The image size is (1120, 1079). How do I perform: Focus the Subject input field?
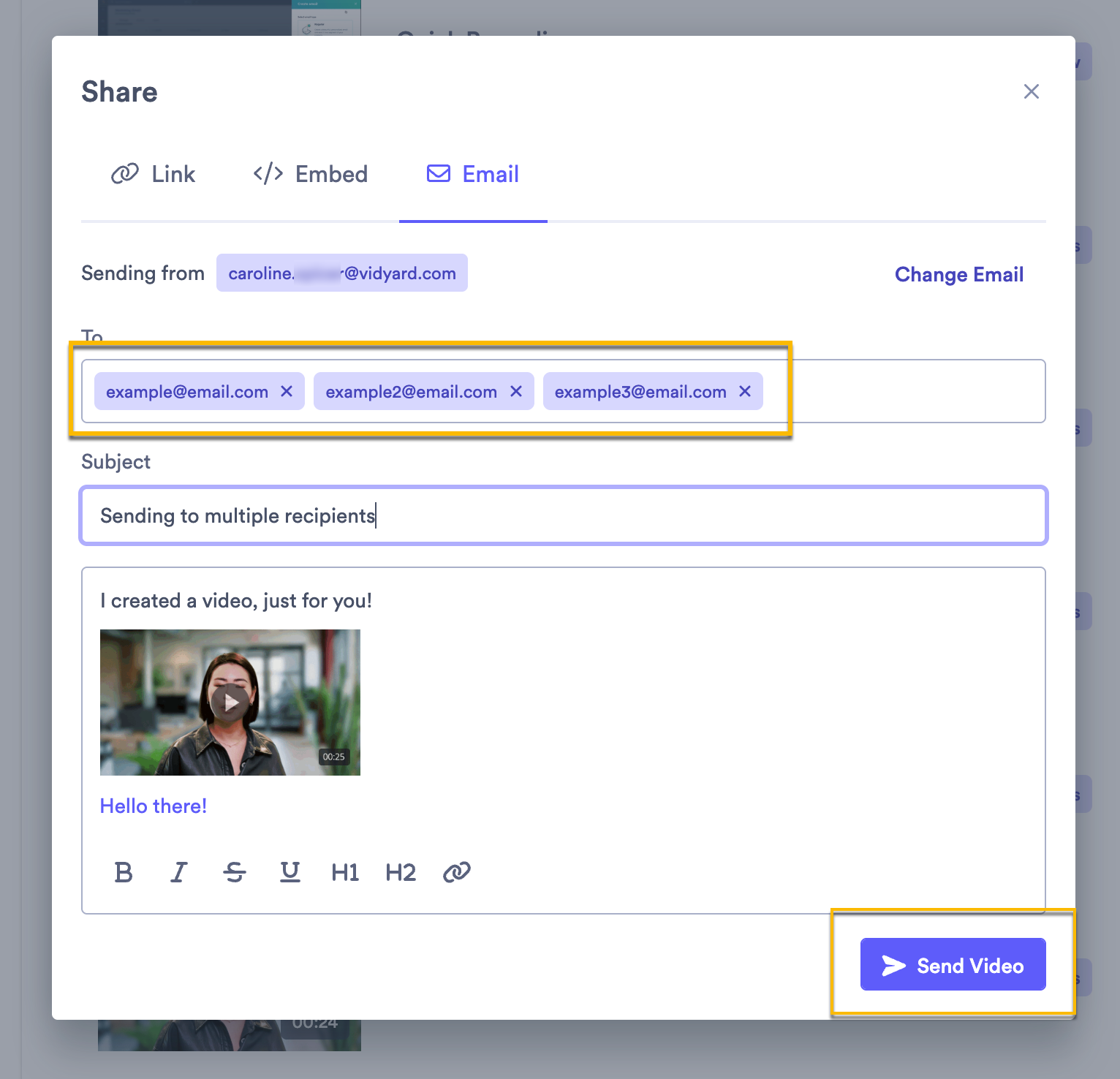[564, 515]
